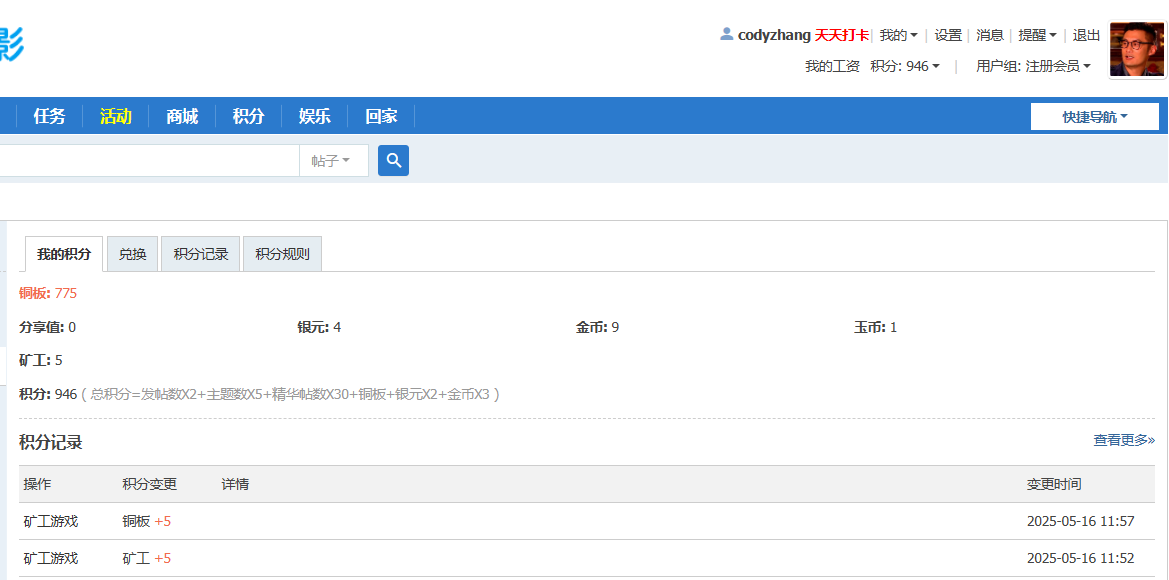Viewport: 1169px width, 580px height.
Task: Click the partial site logo
Action: [12, 42]
